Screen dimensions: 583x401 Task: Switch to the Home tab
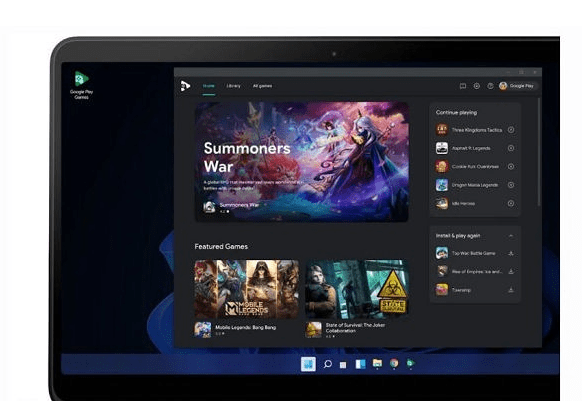[x=209, y=86]
